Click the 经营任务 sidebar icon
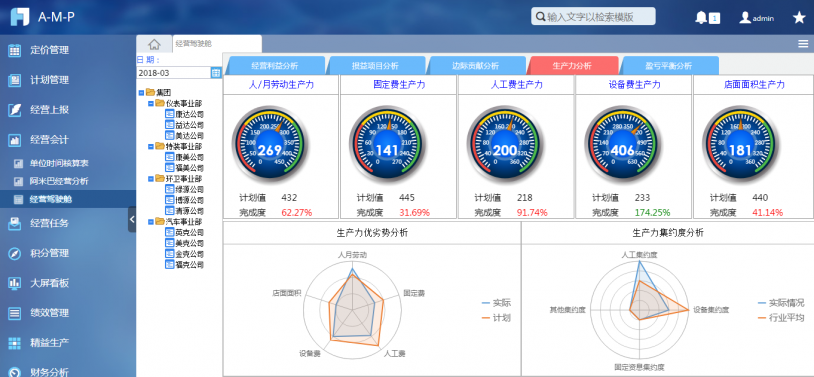This screenshot has height=377, width=814. (x=15, y=223)
